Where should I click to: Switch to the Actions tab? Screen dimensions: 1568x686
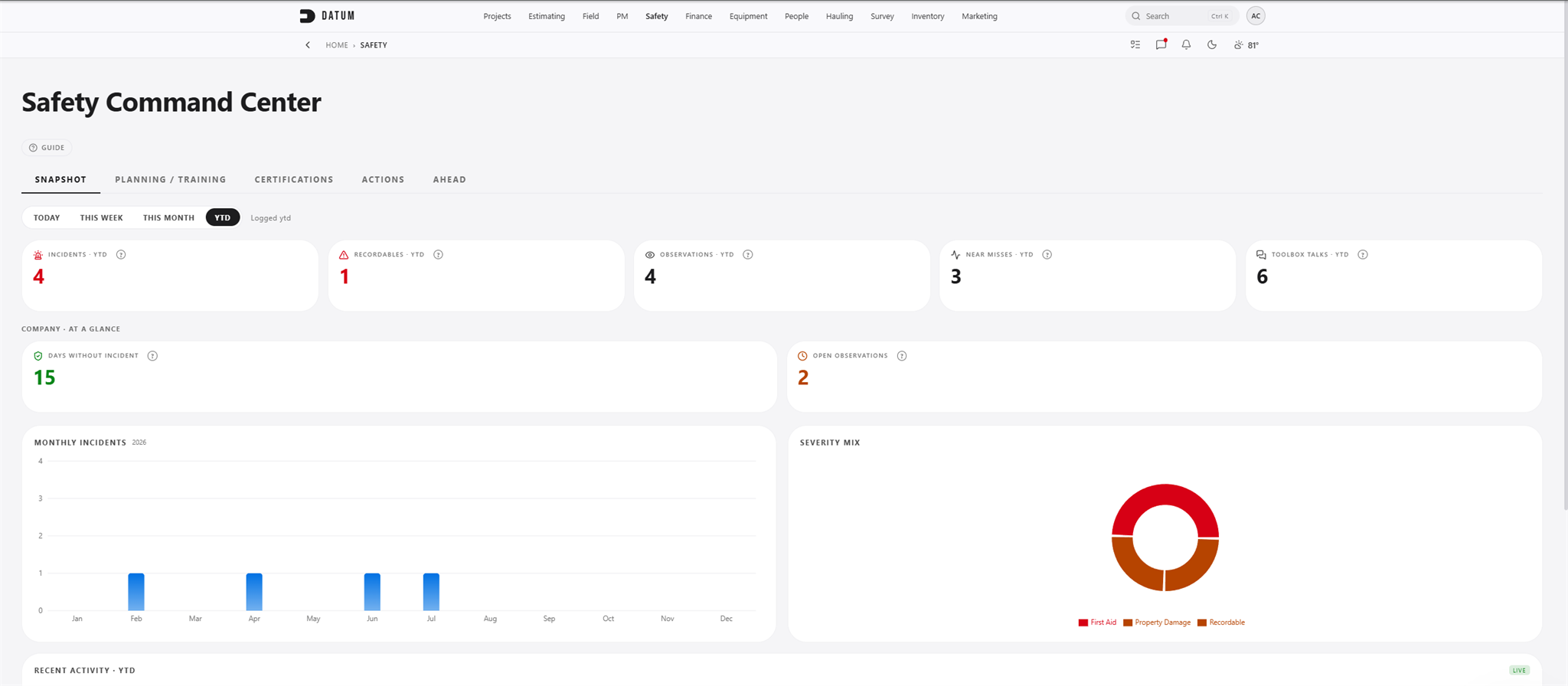(383, 180)
